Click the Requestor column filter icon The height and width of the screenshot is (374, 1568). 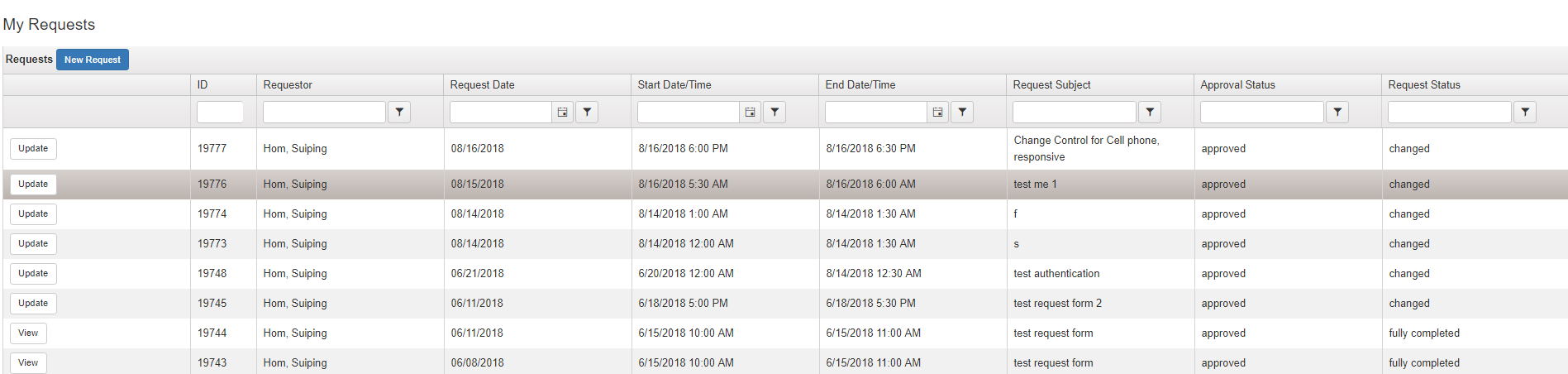tap(399, 113)
